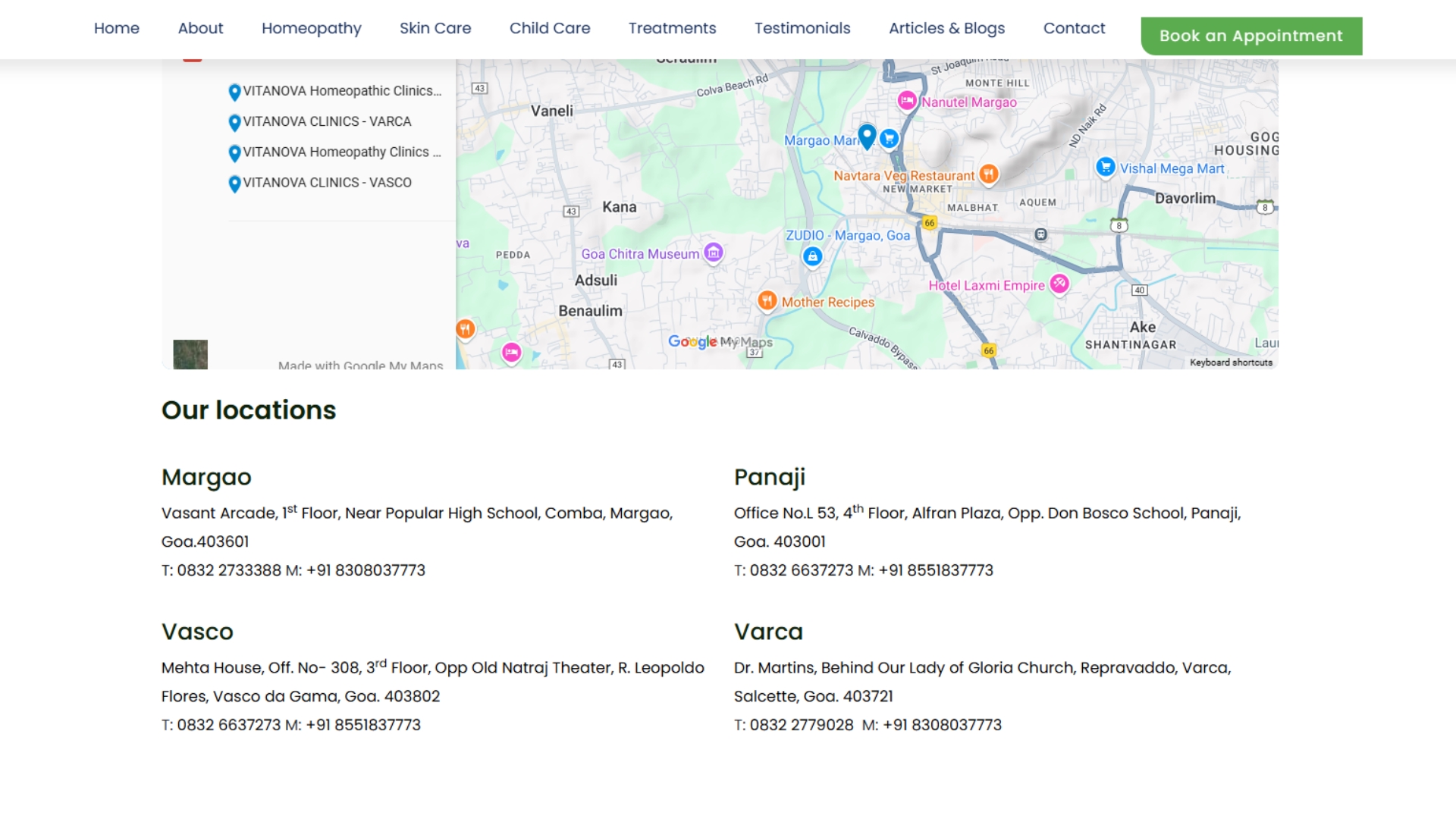
Task: Click the Google My Maps logo
Action: [720, 342]
